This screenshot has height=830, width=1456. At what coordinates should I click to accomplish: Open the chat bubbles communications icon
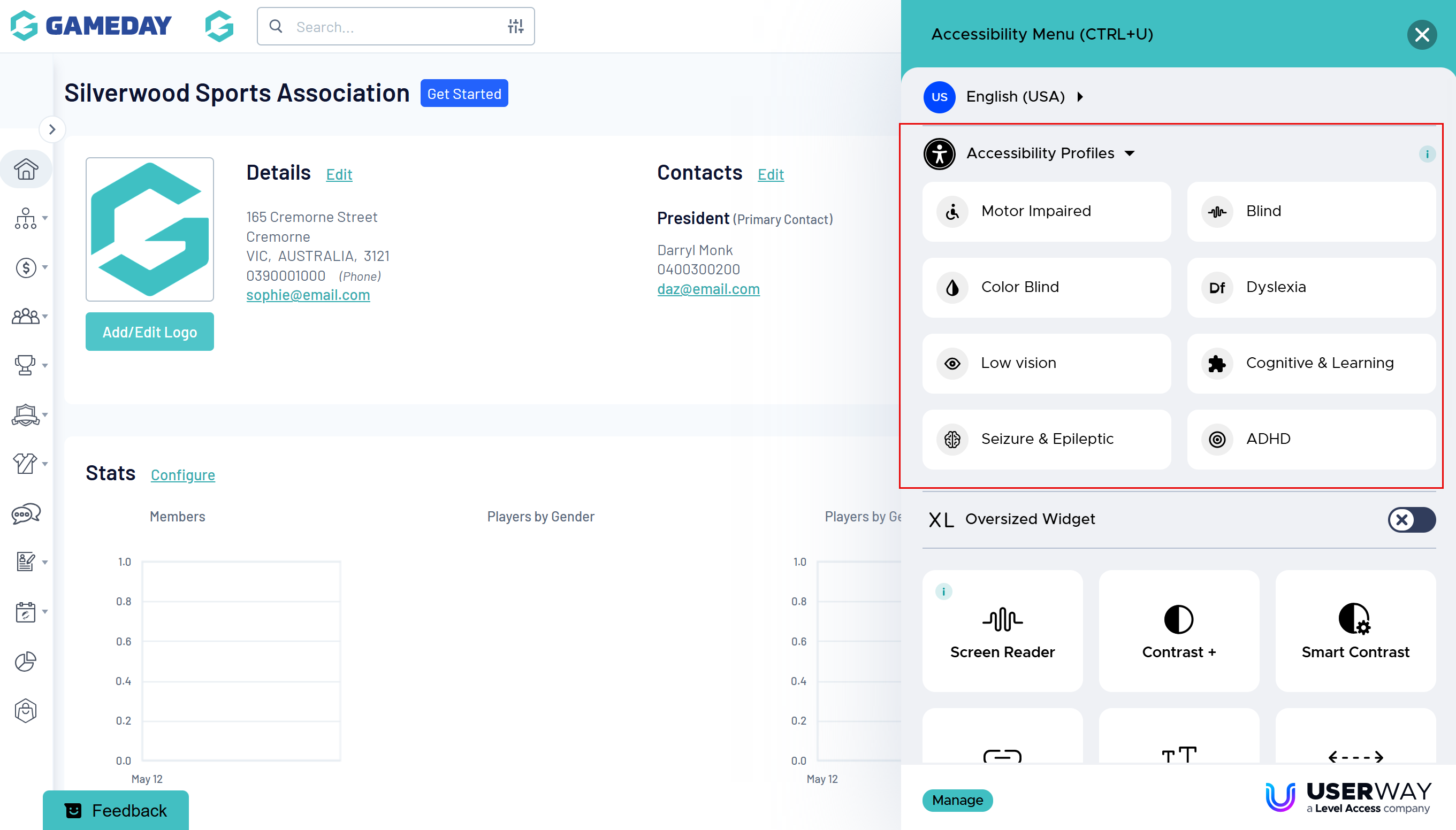(26, 513)
